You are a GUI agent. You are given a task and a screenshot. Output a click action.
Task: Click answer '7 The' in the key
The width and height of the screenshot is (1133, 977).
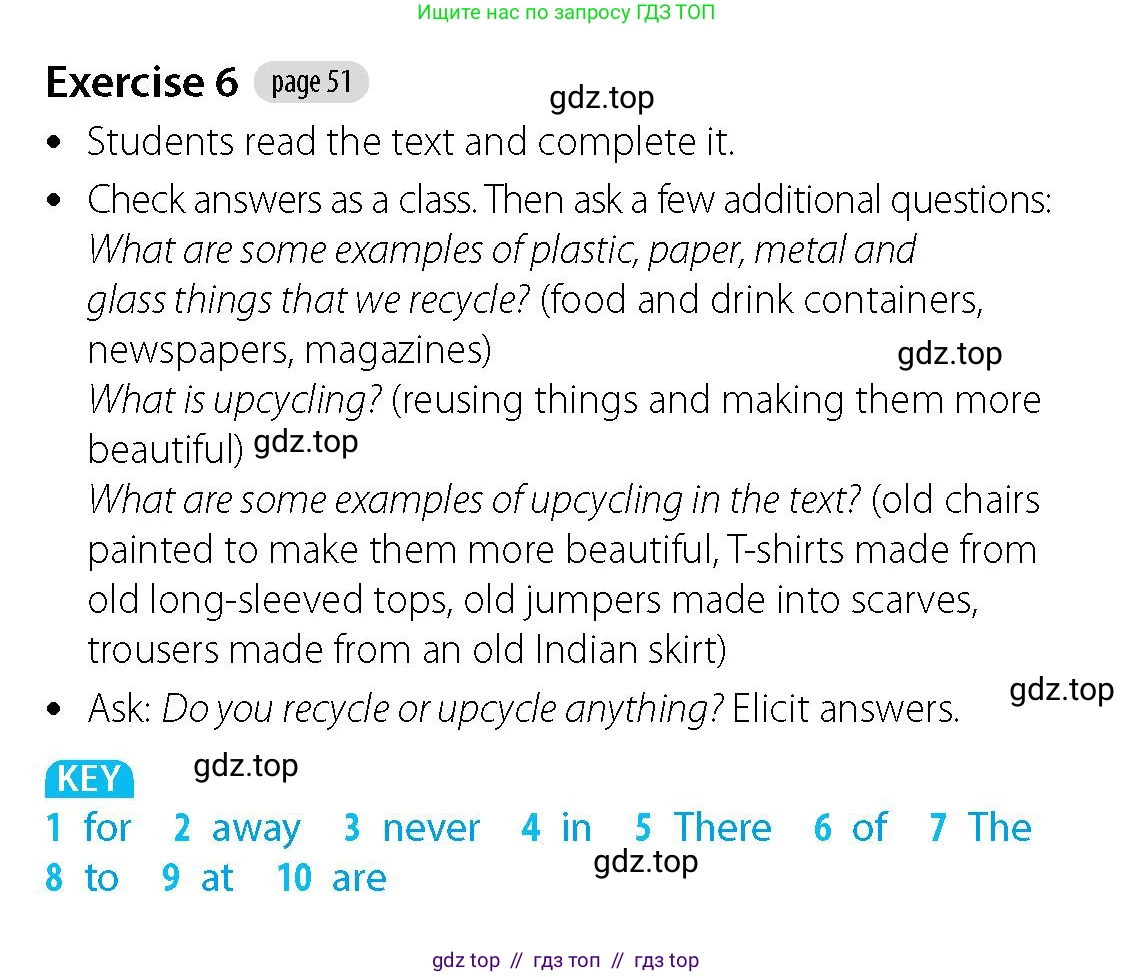coord(981,827)
